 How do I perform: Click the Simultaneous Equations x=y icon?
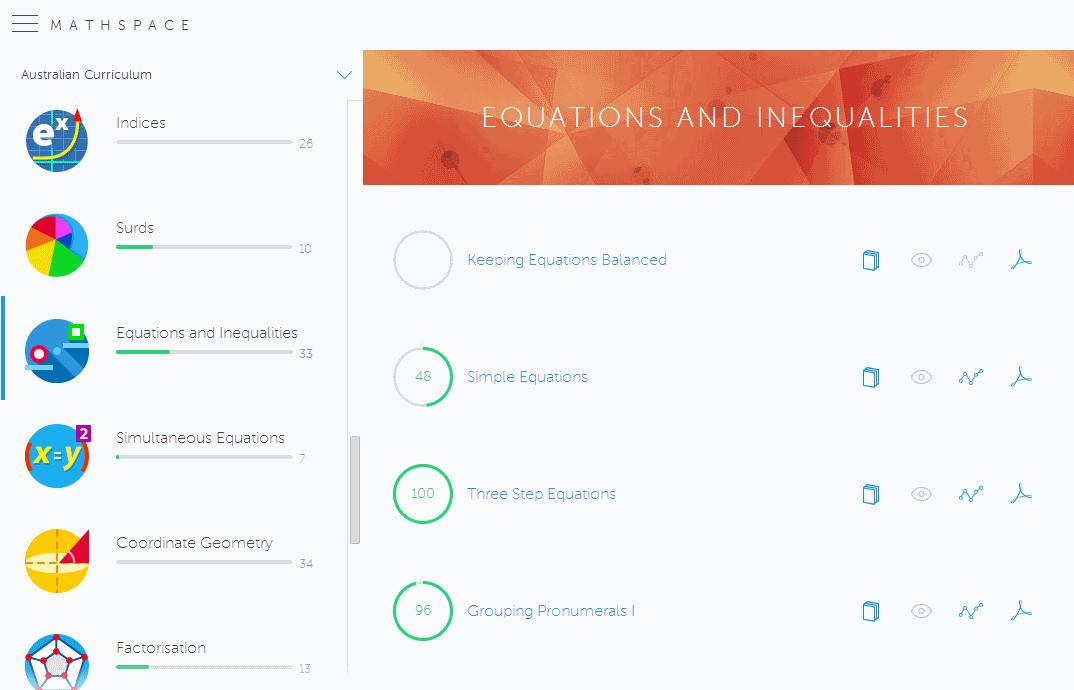pyautogui.click(x=57, y=456)
